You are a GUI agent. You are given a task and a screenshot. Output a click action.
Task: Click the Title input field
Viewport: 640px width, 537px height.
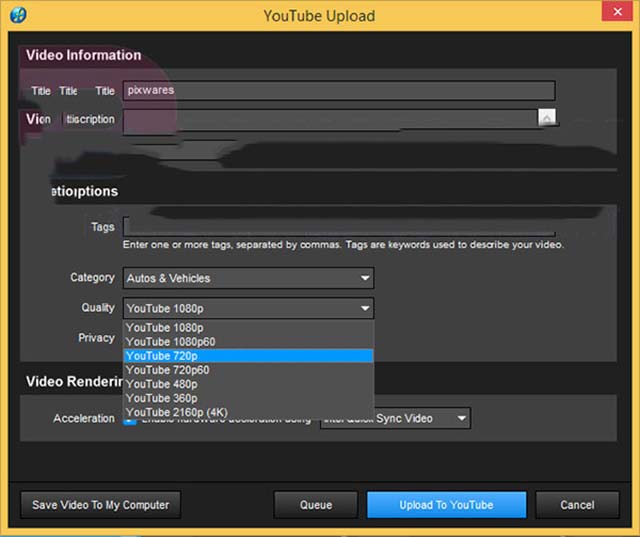(338, 90)
